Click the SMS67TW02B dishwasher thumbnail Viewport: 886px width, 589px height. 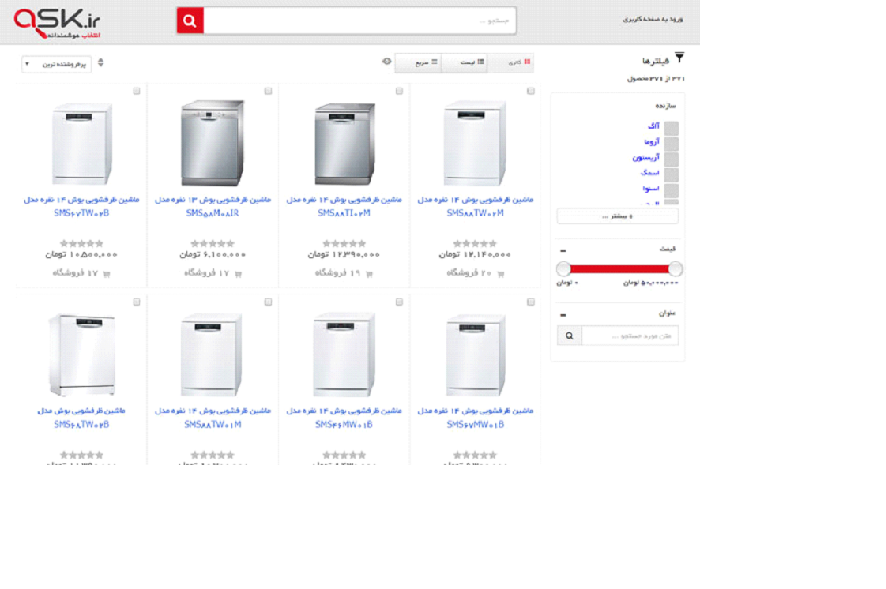[81, 144]
